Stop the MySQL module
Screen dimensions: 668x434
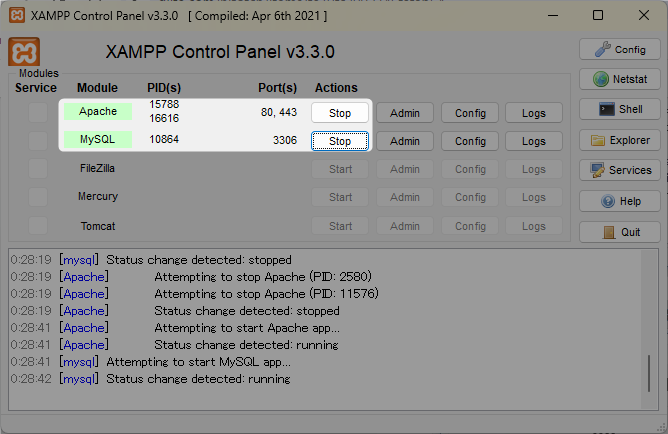click(340, 141)
